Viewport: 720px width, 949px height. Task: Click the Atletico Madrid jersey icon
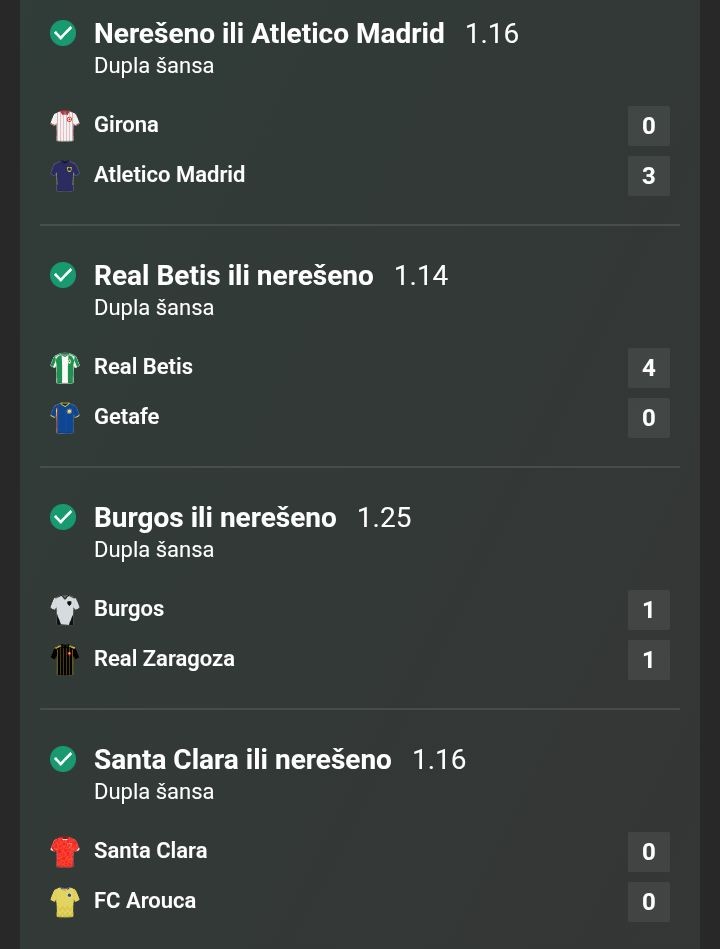[x=65, y=176]
